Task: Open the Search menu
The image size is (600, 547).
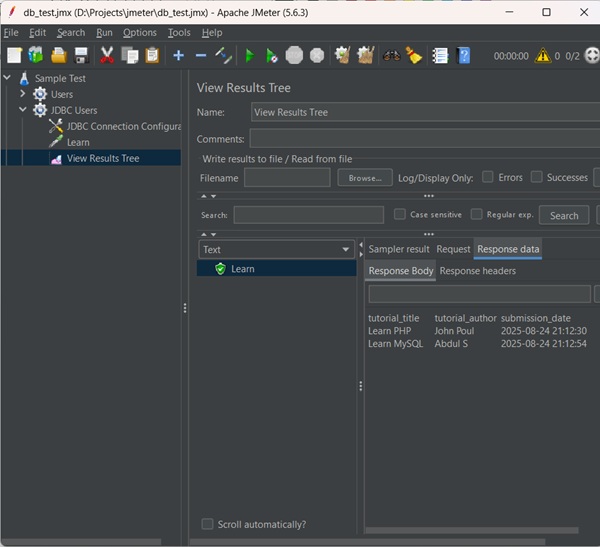Action: (x=71, y=33)
